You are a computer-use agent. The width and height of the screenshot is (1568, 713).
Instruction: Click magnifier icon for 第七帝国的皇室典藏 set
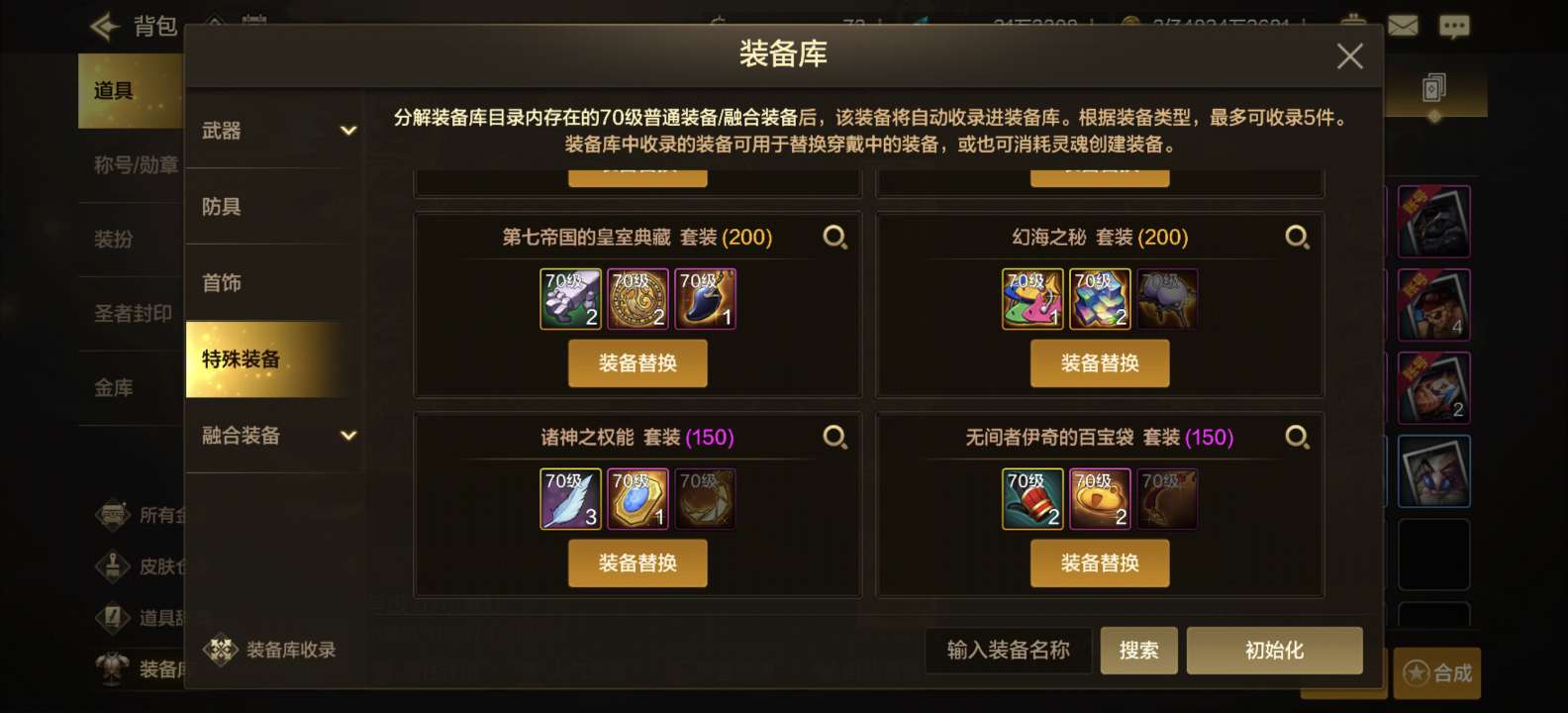tap(835, 238)
